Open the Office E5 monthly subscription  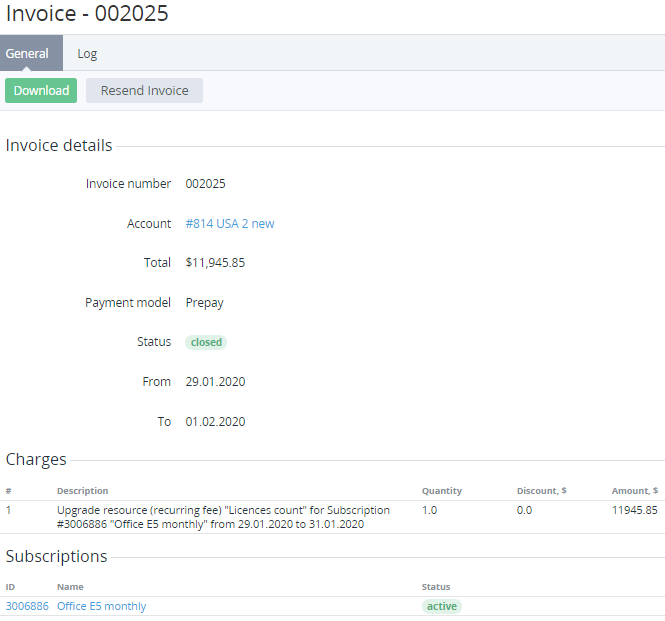[101, 606]
